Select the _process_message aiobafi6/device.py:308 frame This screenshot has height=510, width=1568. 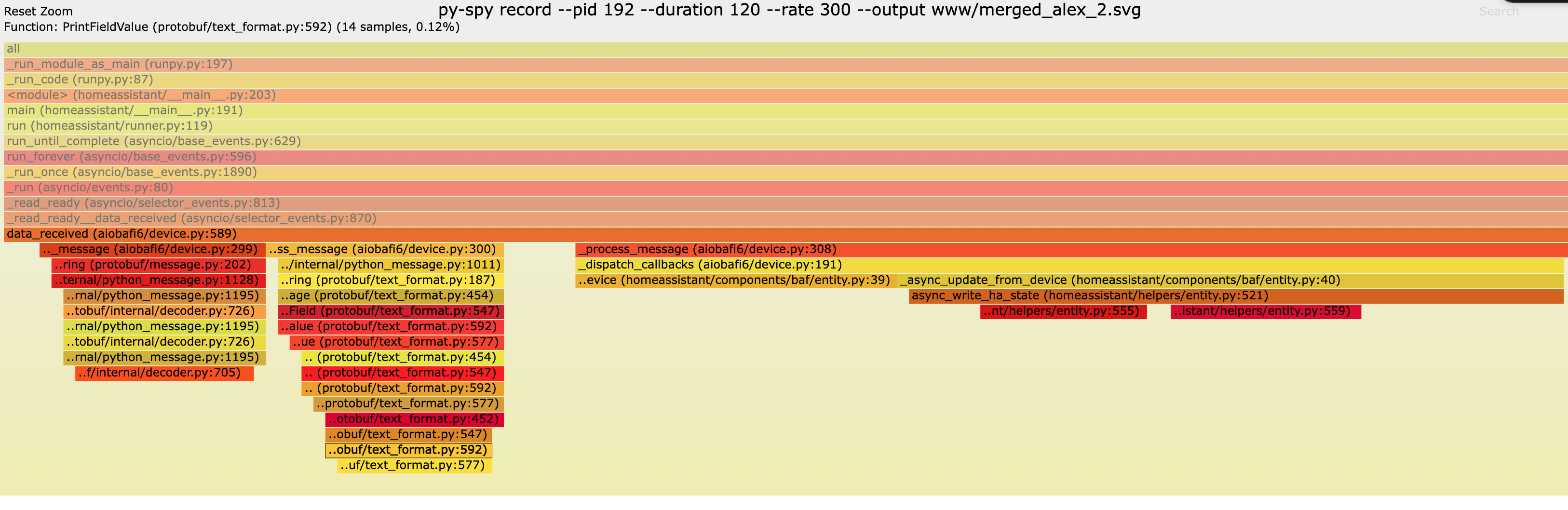coord(706,250)
